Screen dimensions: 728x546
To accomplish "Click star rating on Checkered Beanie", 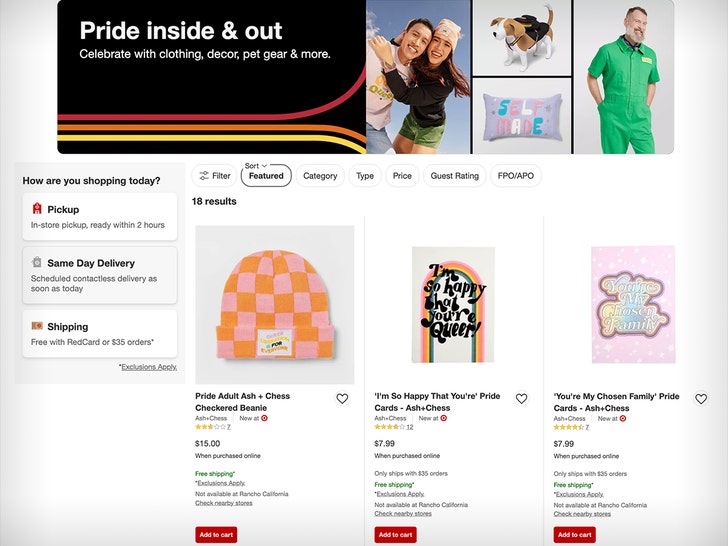I will pyautogui.click(x=209, y=427).
